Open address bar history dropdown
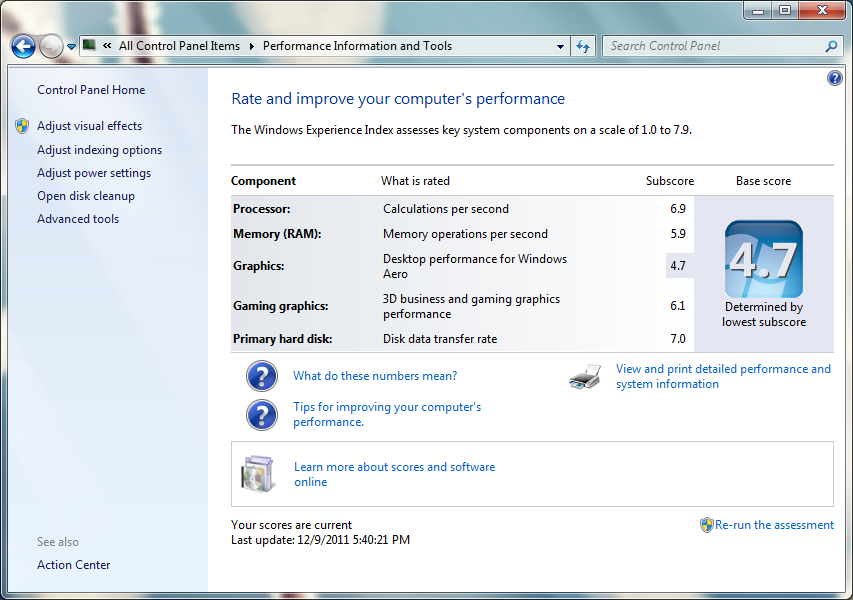The image size is (853, 600). point(560,47)
